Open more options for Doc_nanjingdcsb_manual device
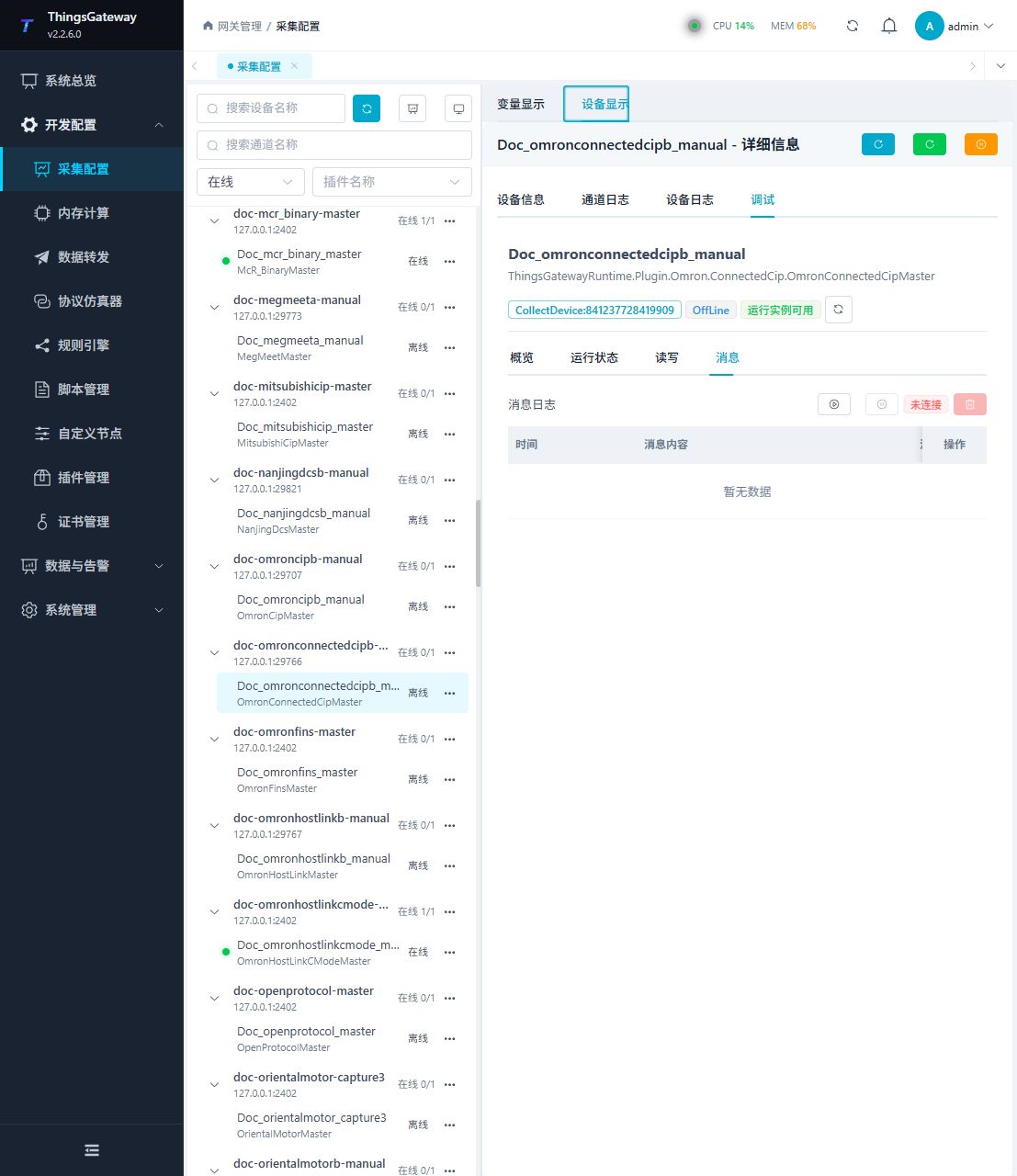 [450, 521]
